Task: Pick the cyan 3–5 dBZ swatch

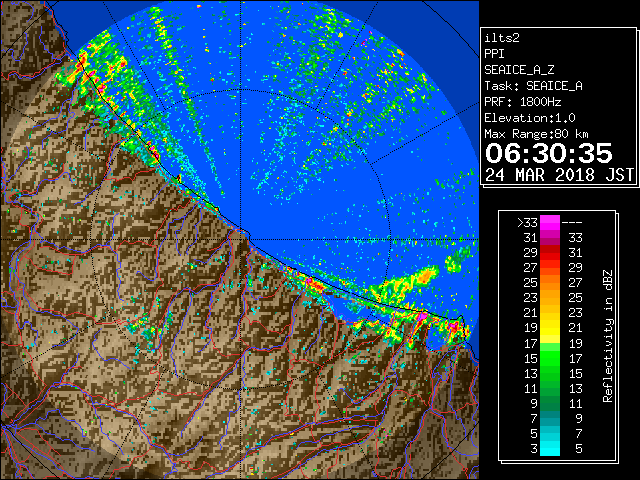Action: tap(550, 448)
